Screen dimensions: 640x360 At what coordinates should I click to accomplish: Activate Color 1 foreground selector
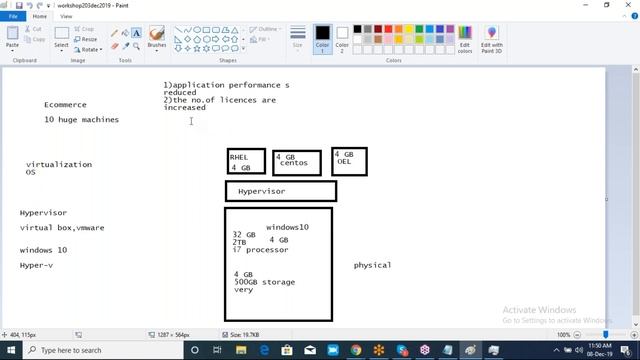322,39
